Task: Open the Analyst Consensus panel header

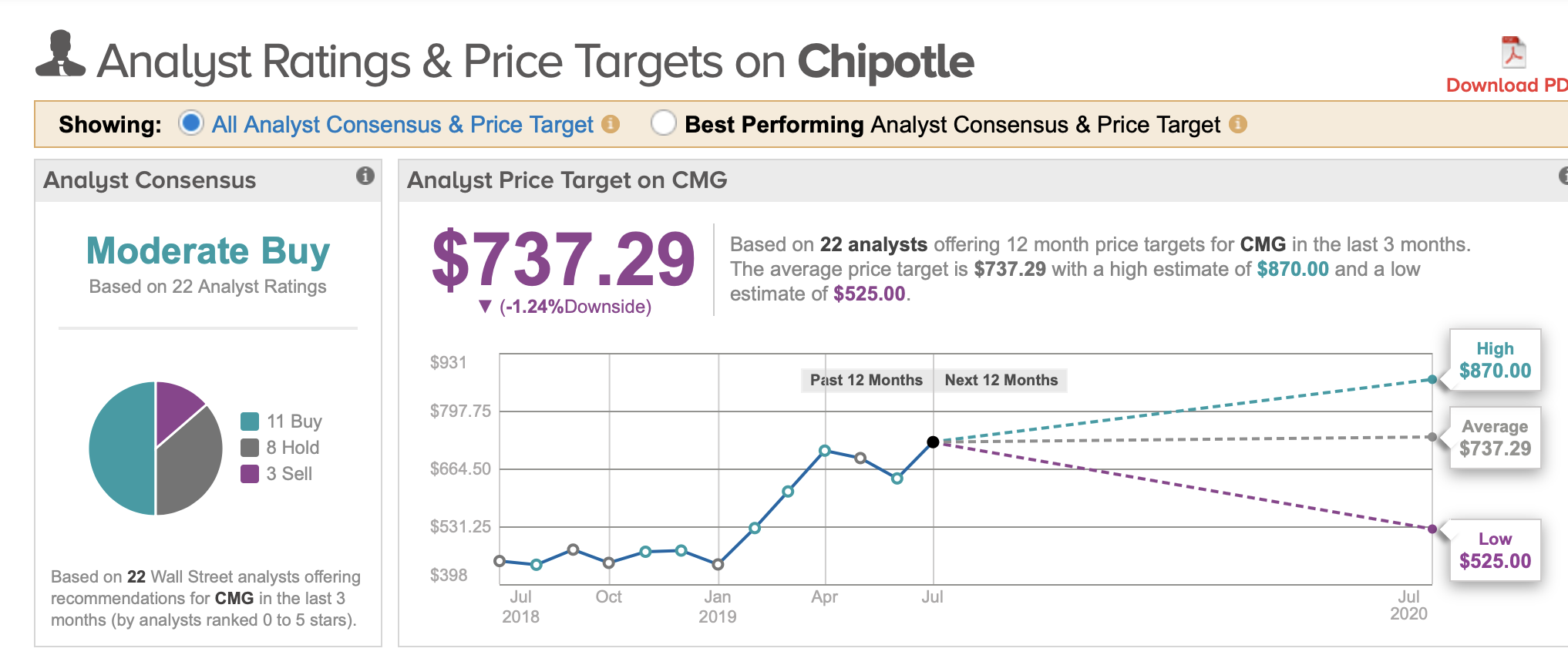Action: (x=150, y=180)
